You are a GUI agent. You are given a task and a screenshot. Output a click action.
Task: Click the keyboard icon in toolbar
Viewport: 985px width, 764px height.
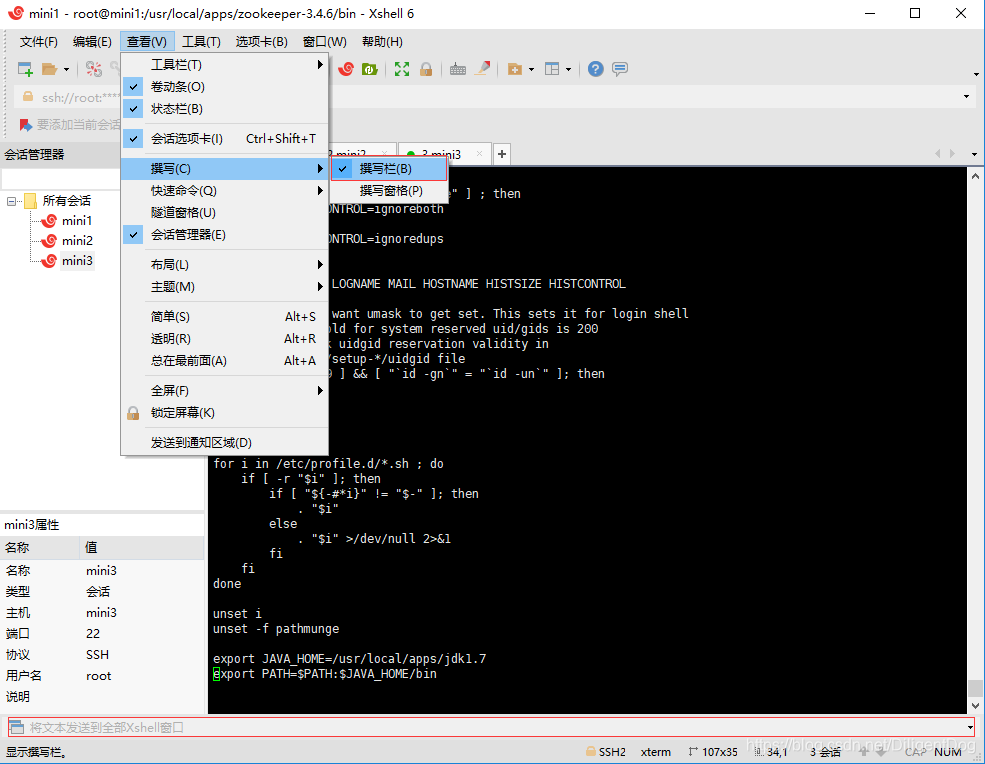[x=458, y=69]
